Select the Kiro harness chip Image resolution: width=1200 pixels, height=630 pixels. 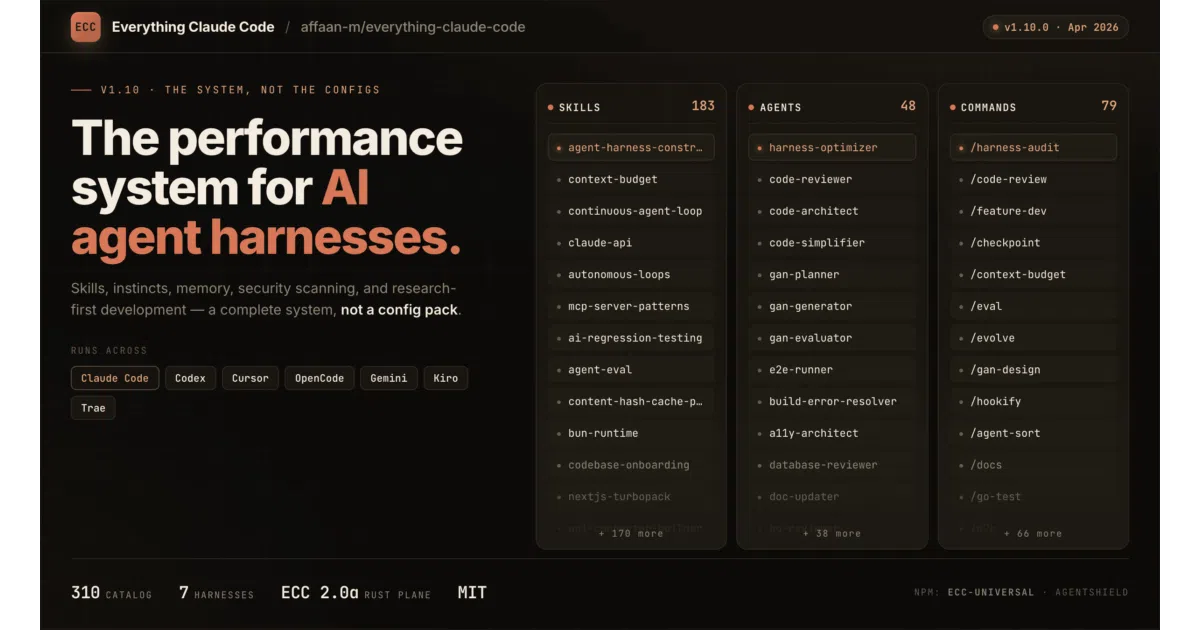point(446,378)
